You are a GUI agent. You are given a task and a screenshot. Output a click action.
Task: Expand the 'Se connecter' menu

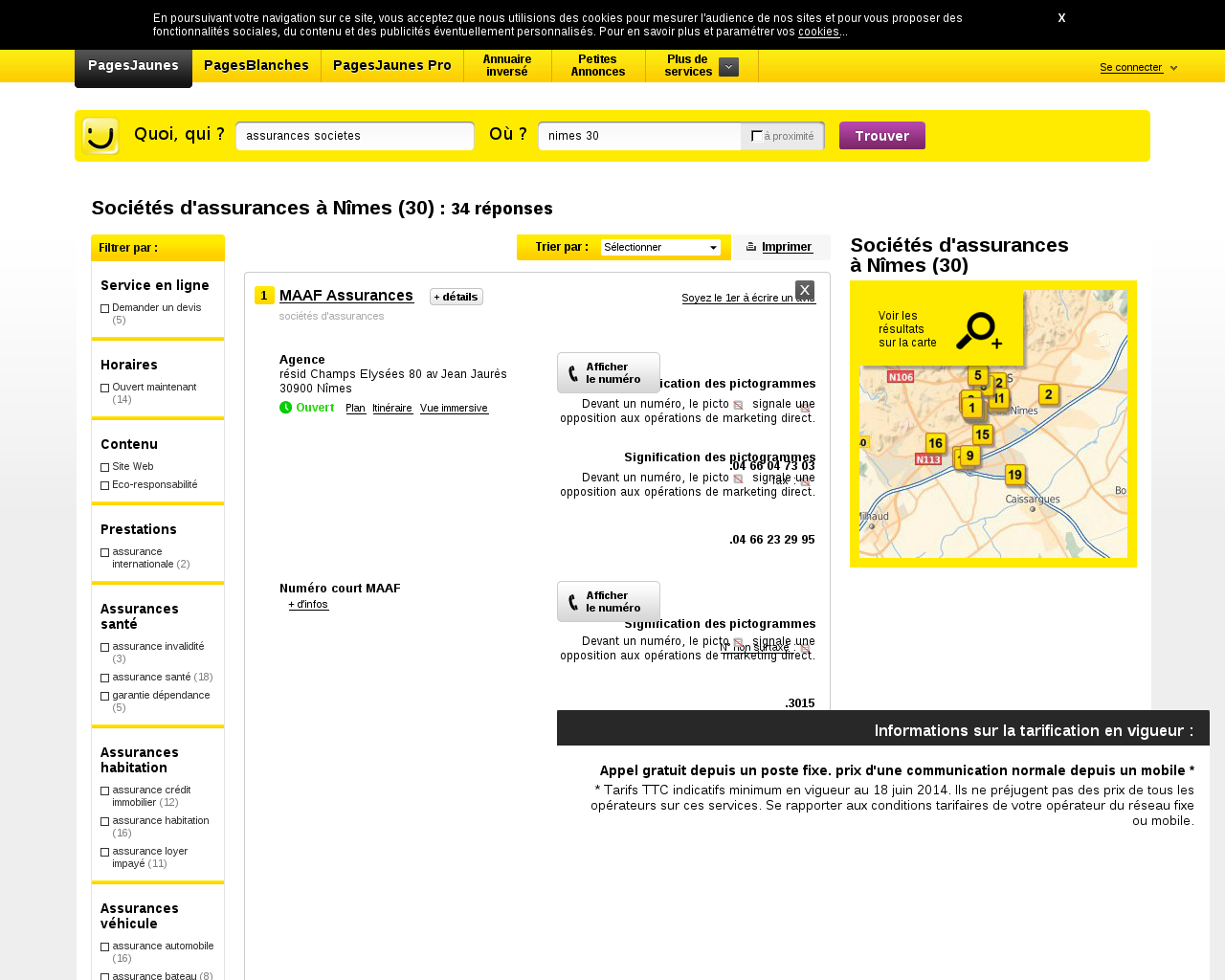[x=1138, y=67]
